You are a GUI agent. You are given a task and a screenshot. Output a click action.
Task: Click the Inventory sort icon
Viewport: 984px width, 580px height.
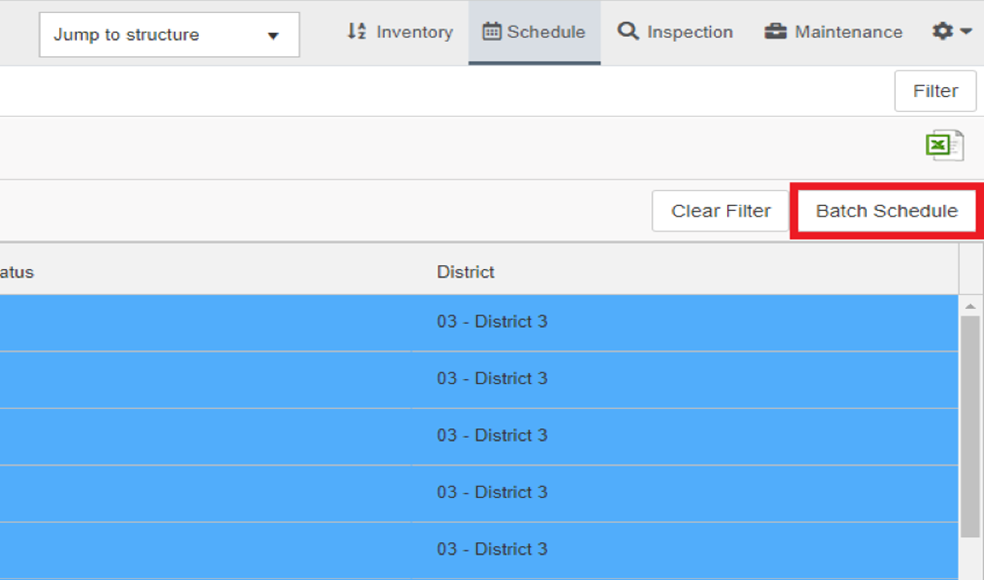(356, 31)
